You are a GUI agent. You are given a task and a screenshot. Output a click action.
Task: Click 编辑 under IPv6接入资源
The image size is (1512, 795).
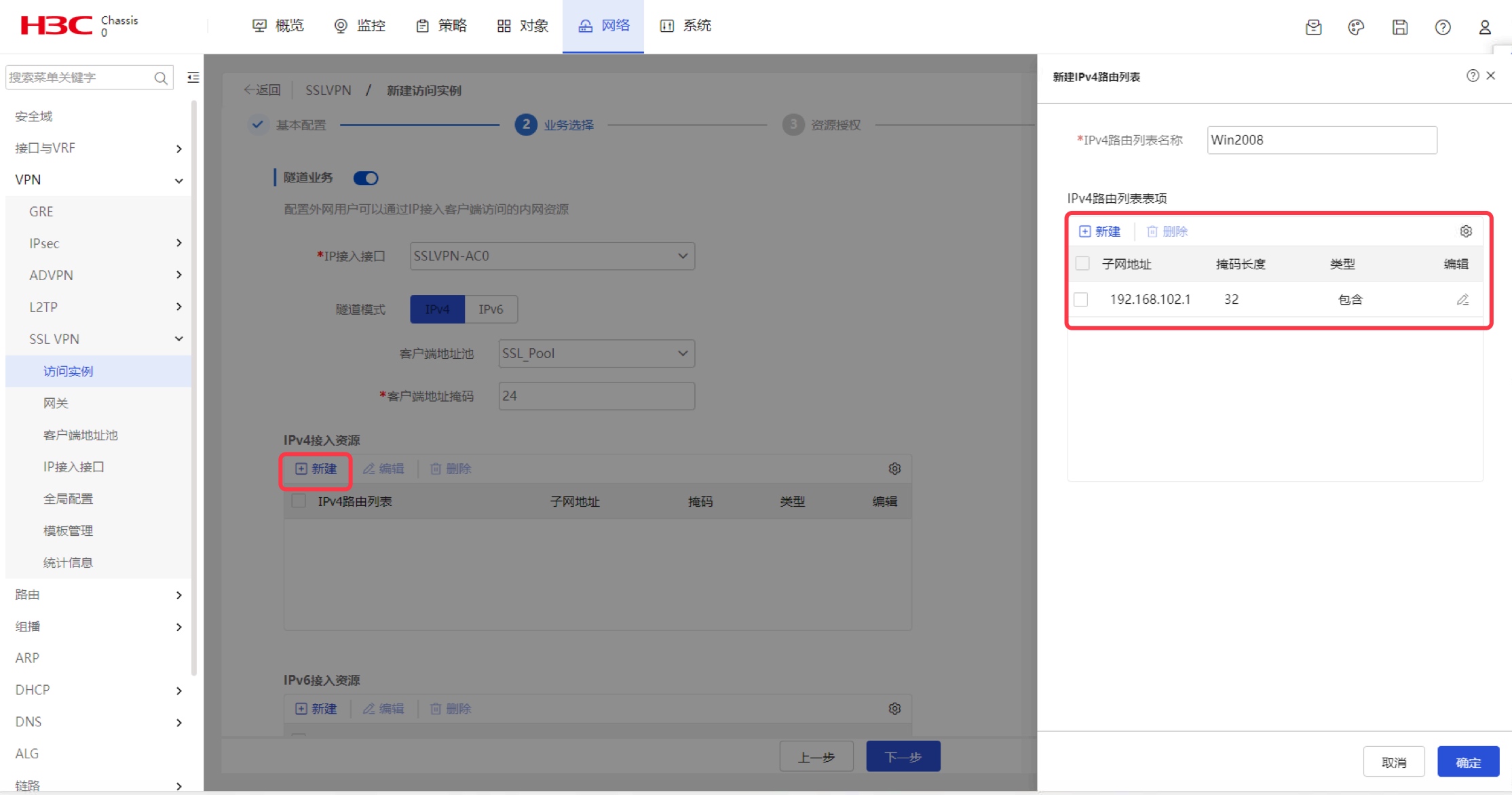pos(383,709)
